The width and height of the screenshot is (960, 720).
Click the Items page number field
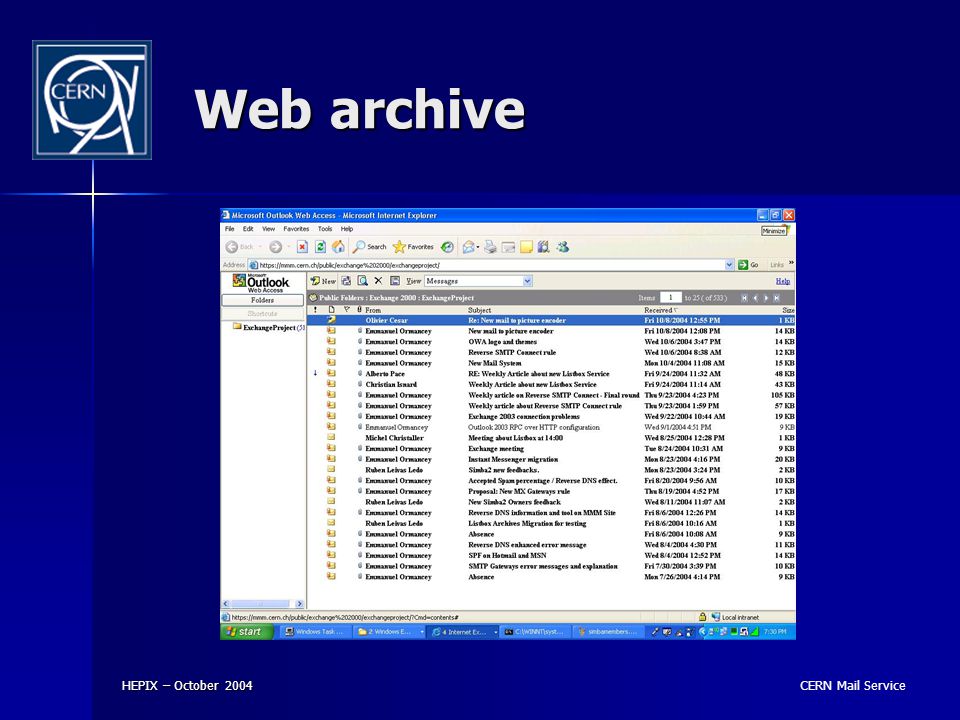(670, 298)
